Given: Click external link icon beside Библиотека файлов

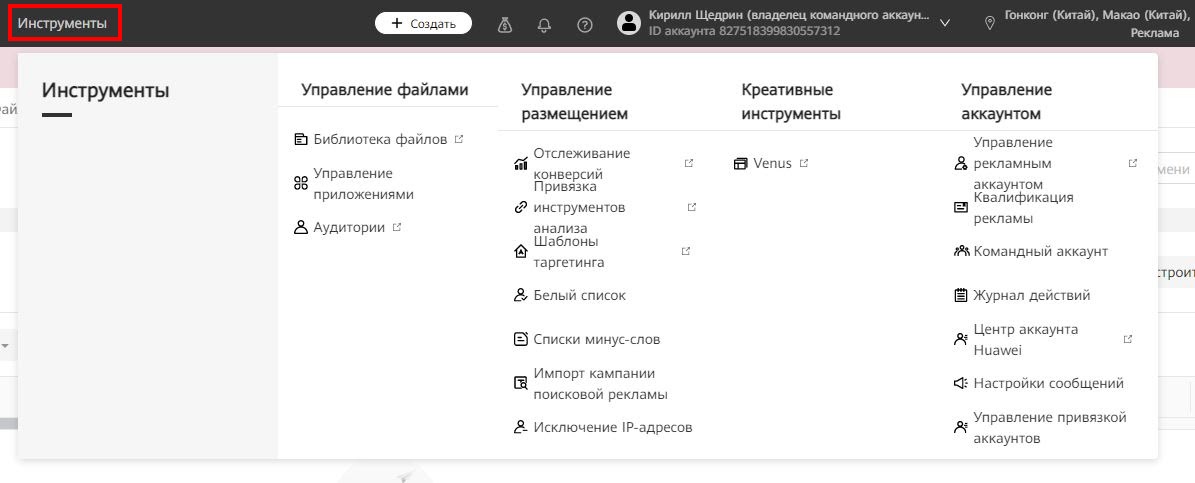Looking at the screenshot, I should (x=459, y=139).
